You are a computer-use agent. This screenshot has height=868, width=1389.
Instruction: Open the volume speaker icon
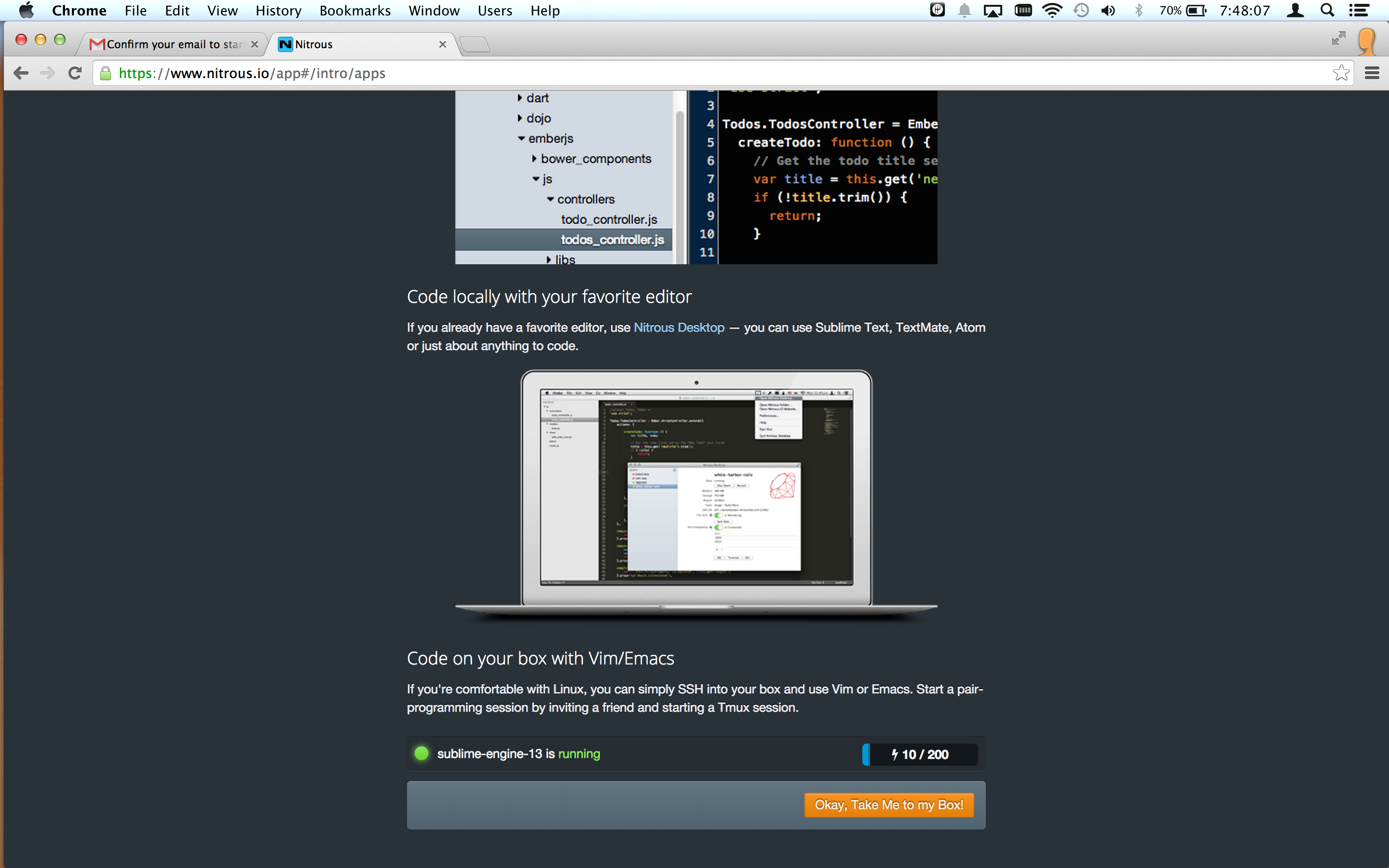pyautogui.click(x=1108, y=10)
